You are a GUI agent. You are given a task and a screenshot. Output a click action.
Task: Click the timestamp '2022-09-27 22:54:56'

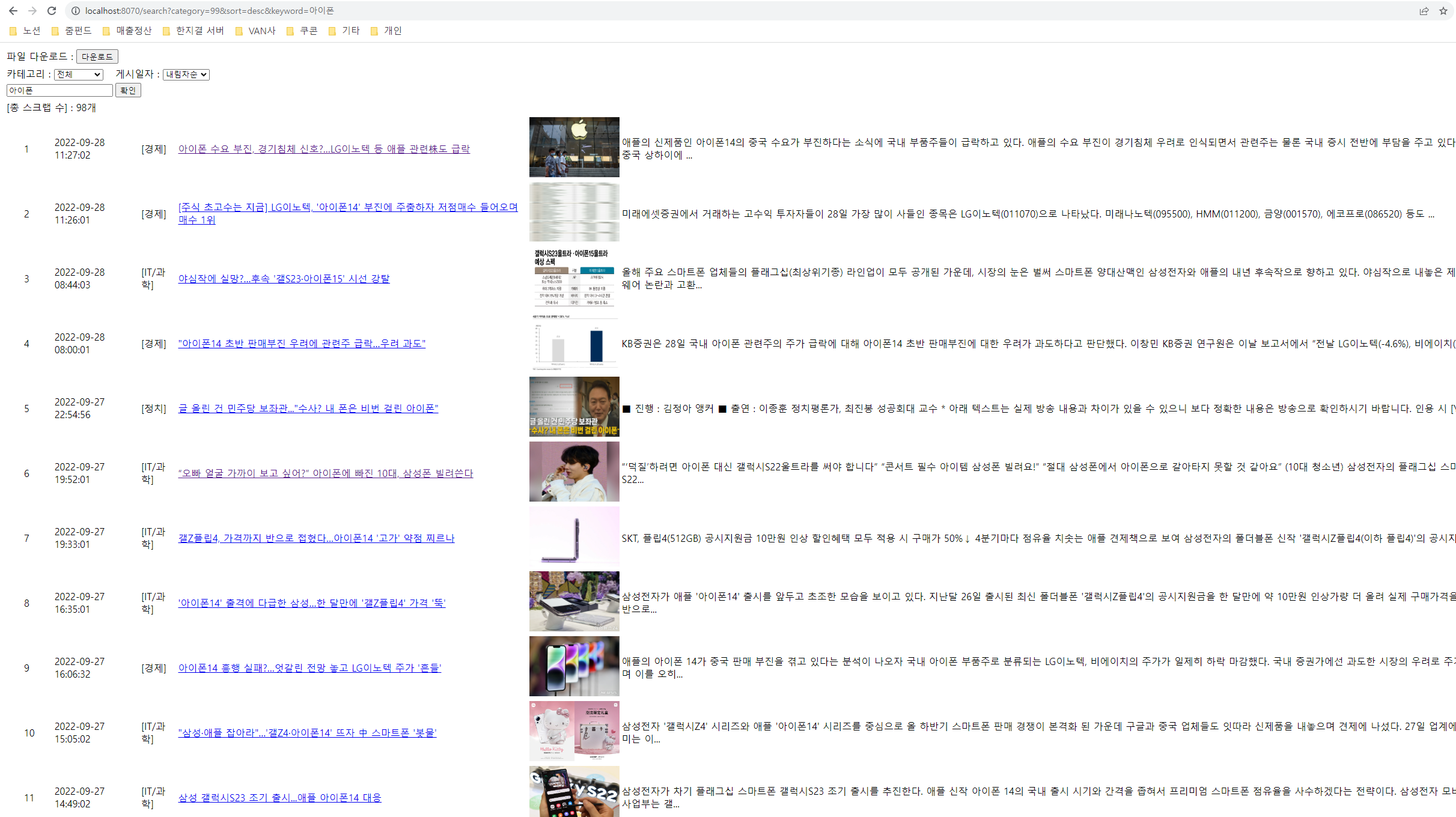[x=79, y=408]
